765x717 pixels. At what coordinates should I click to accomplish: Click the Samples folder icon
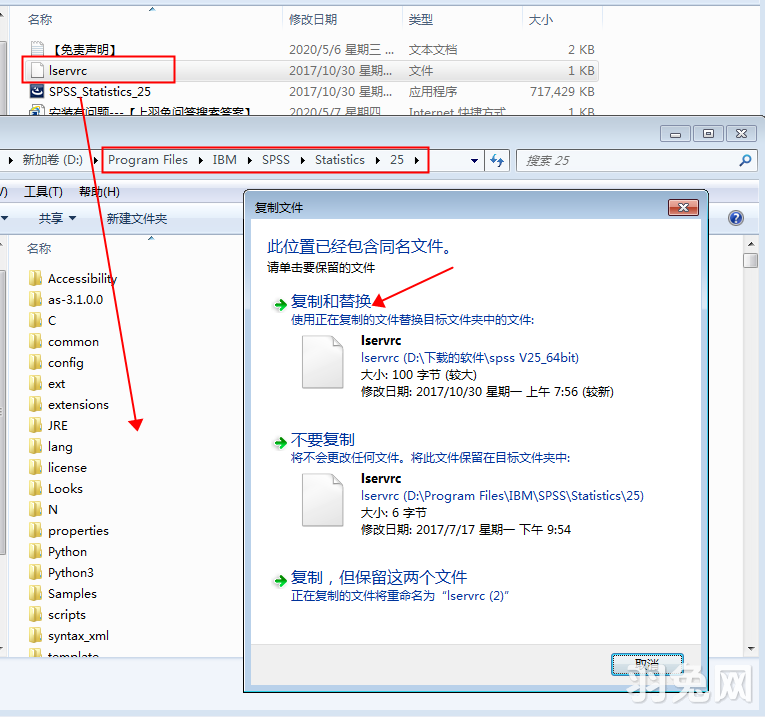35,593
